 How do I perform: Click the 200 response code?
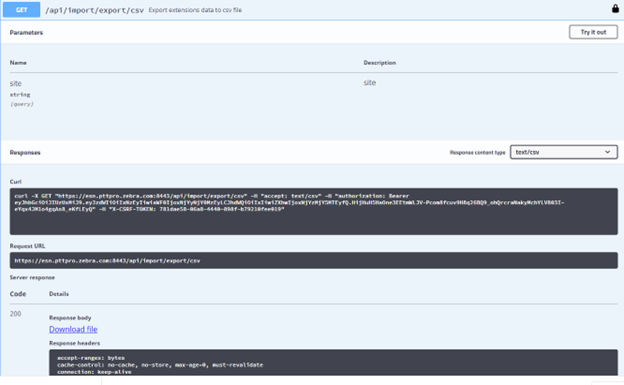pos(16,314)
